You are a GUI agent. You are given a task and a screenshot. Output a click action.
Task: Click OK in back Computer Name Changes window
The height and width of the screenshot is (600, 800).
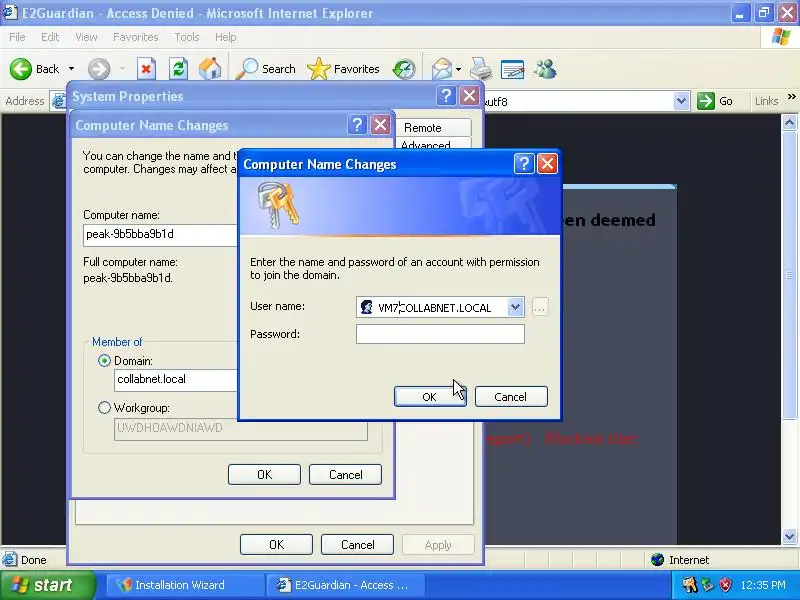(264, 474)
